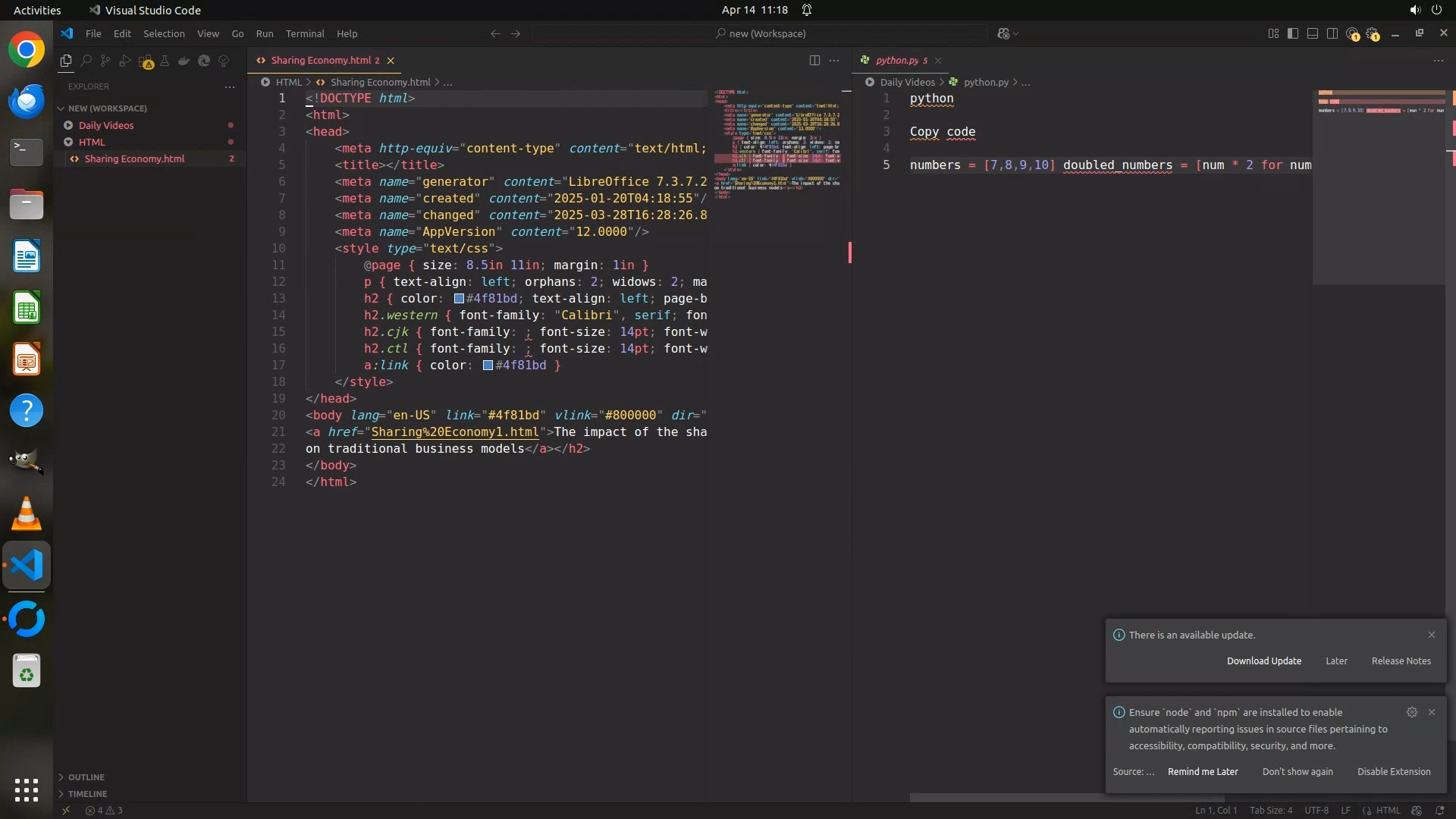Split the Sharing Economy.html editor right
Image resolution: width=1456 pixels, height=819 pixels.
(x=814, y=60)
